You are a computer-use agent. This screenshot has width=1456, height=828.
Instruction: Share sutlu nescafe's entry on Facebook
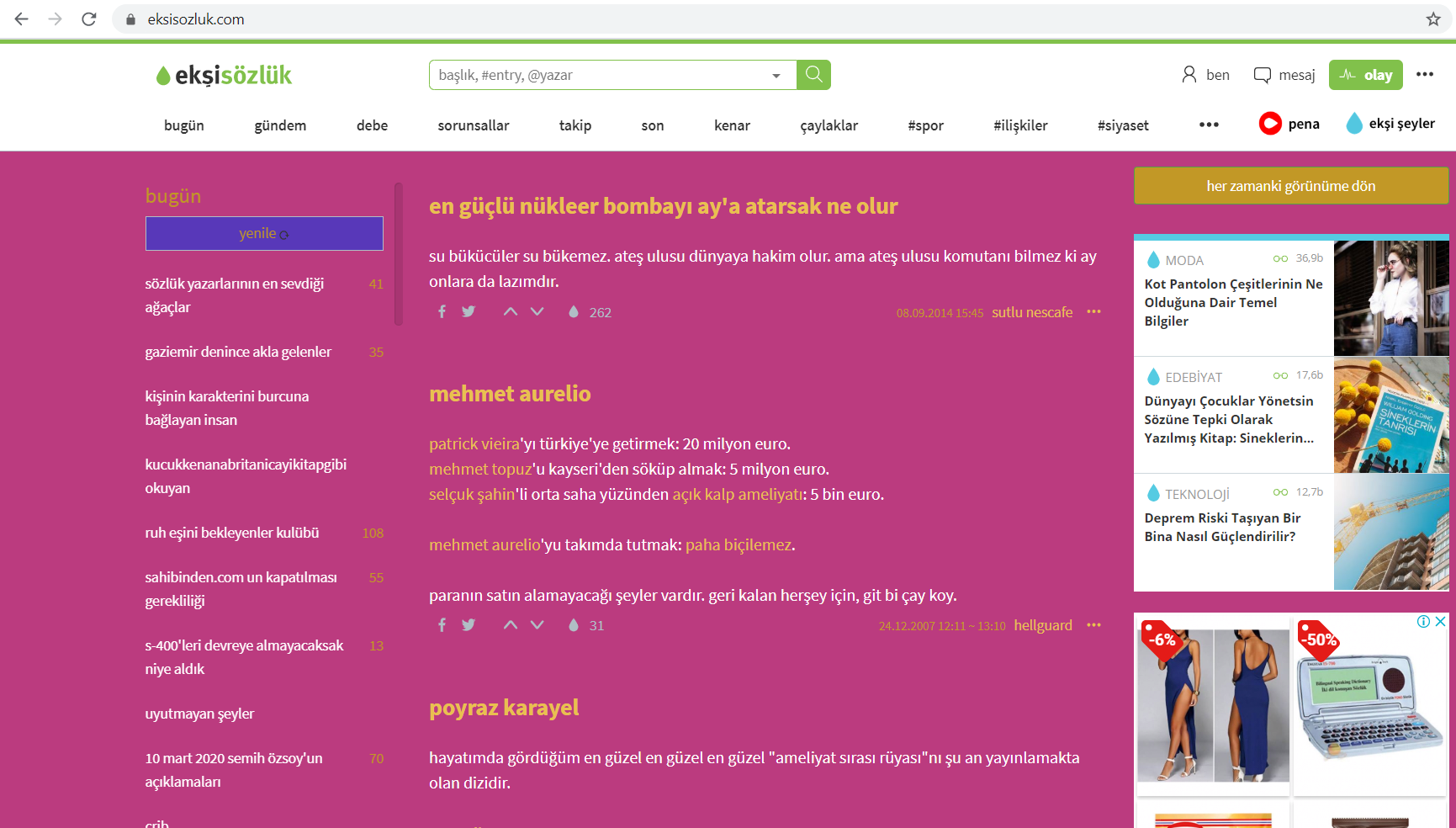click(442, 312)
